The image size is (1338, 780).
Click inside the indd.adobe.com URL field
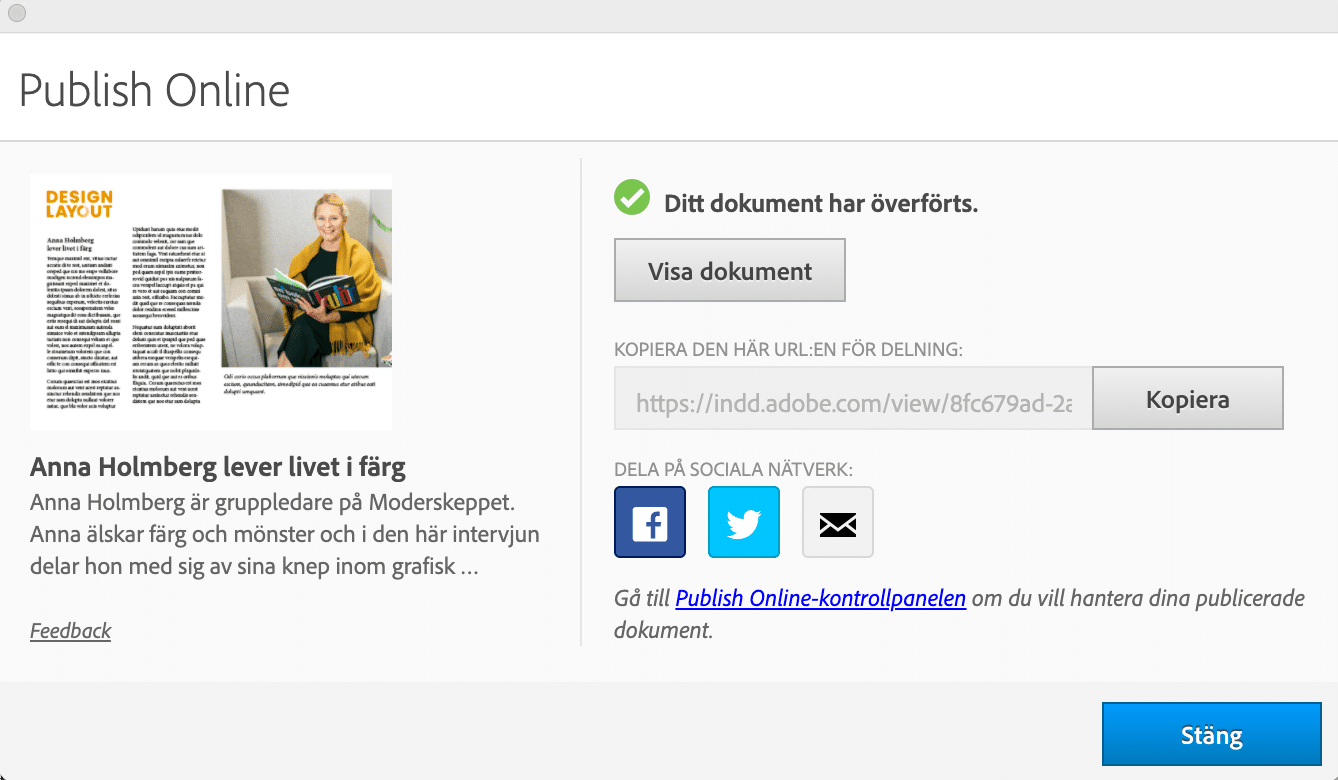pyautogui.click(x=853, y=402)
